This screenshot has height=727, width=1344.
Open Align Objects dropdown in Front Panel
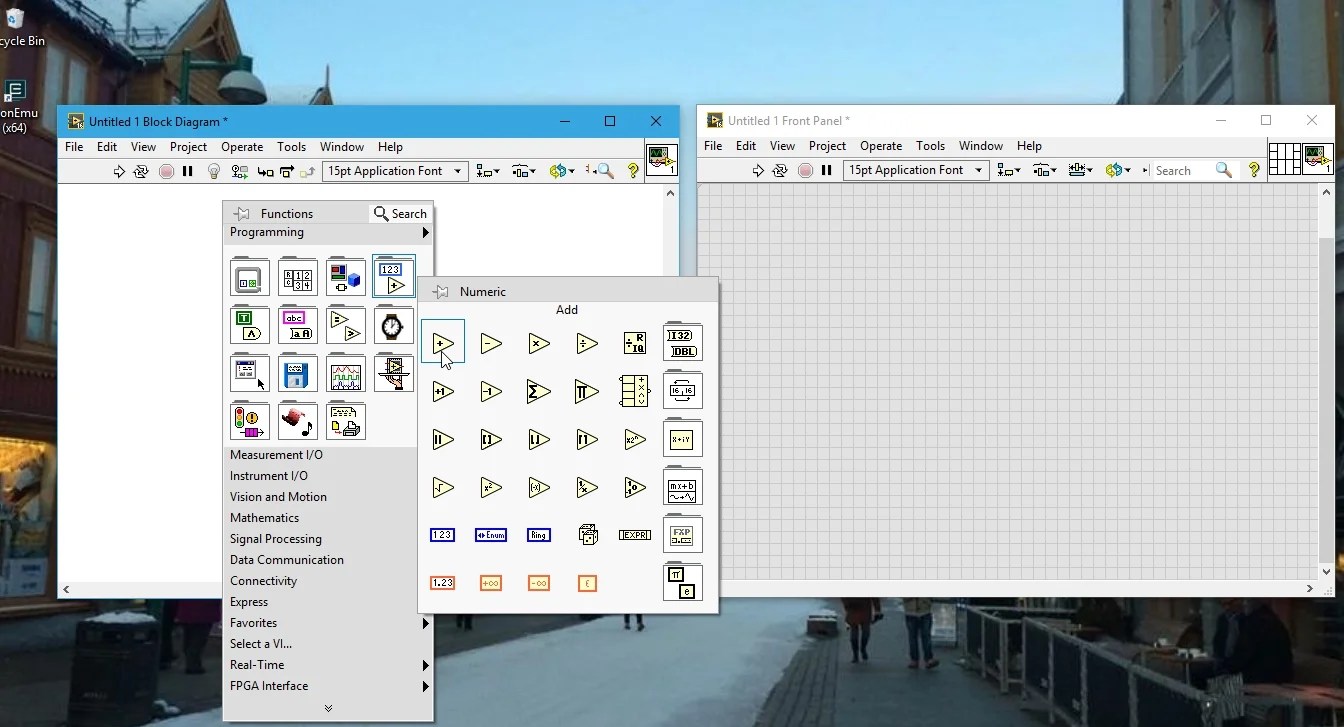pos(1009,171)
